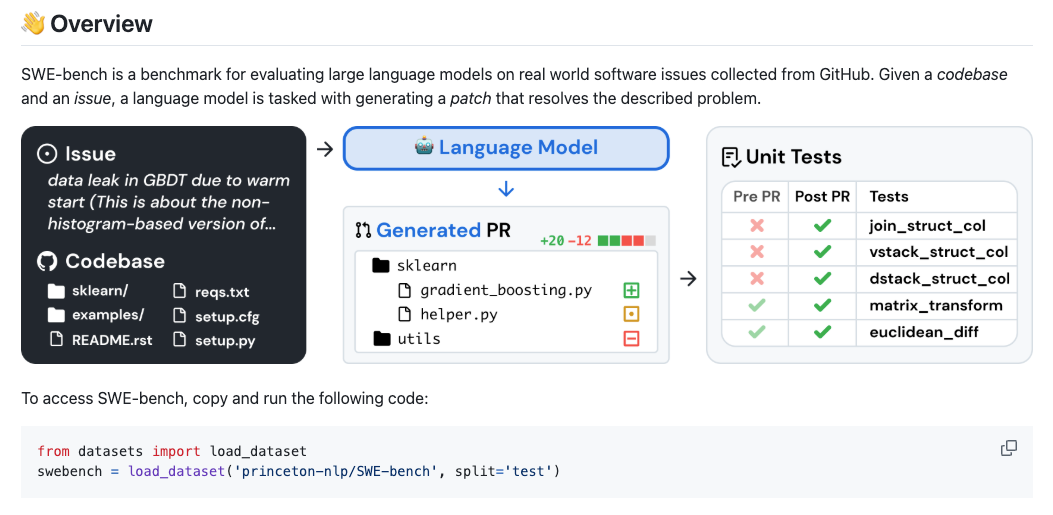Click the red X for dstack_struct_col Pre PR

coord(756,279)
